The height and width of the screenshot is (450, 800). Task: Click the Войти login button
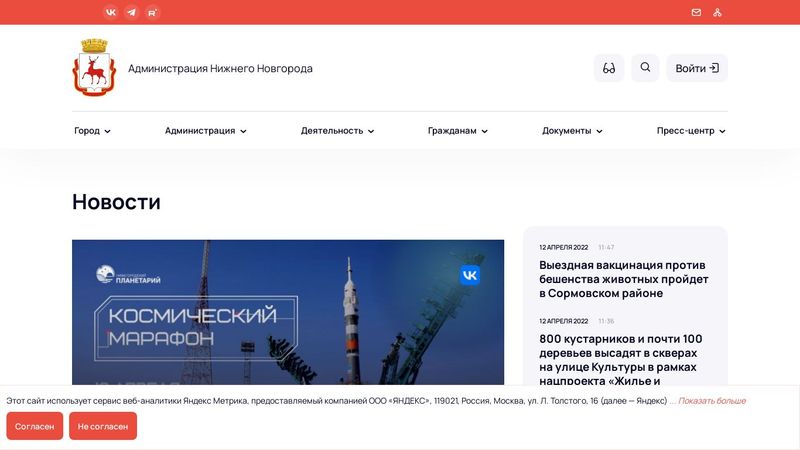pyautogui.click(x=697, y=68)
